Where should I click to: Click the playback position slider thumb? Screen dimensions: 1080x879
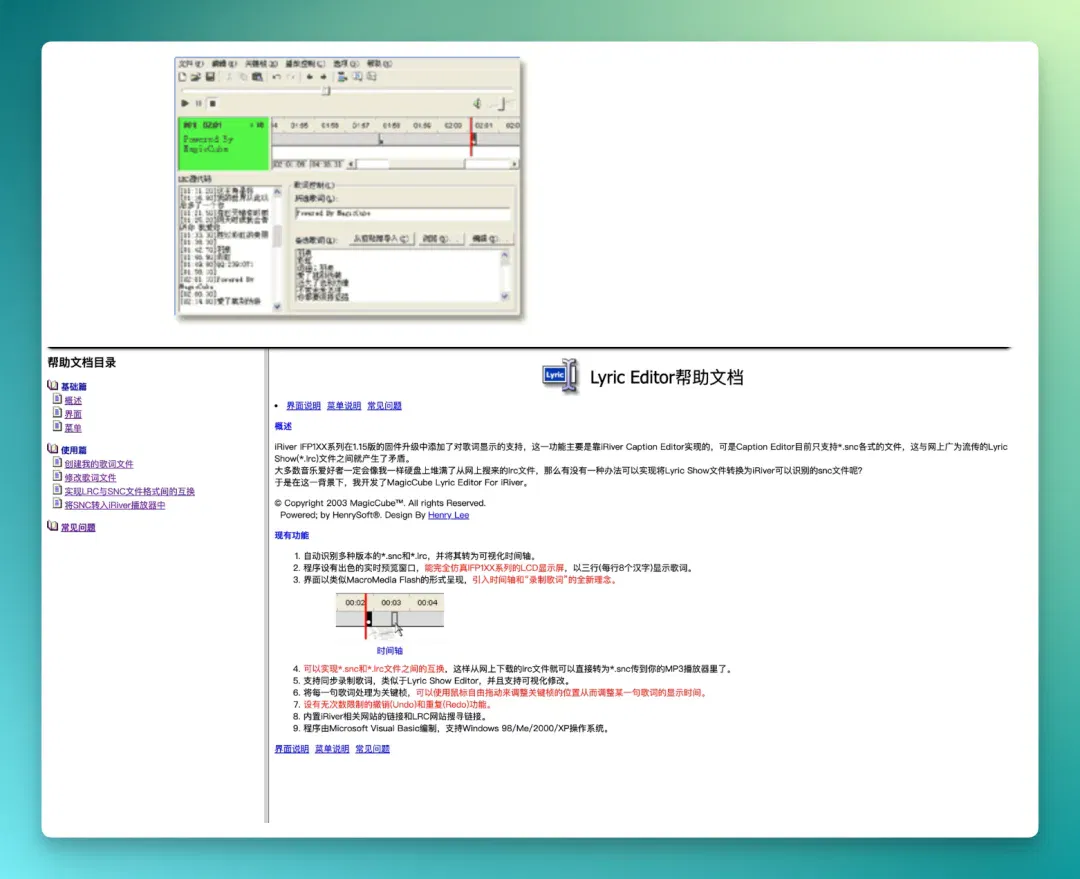coord(326,91)
